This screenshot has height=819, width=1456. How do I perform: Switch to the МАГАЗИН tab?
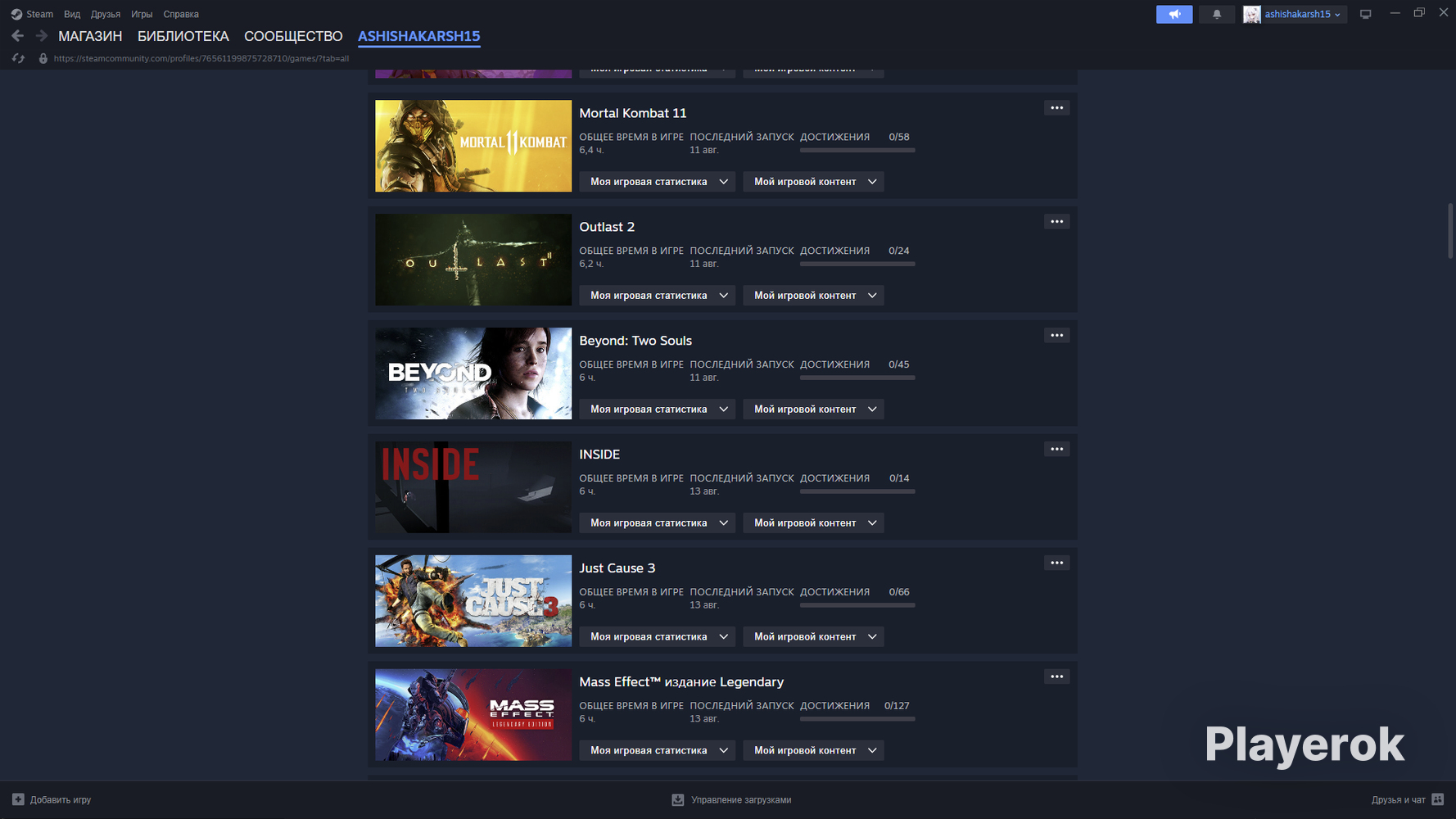pos(90,36)
